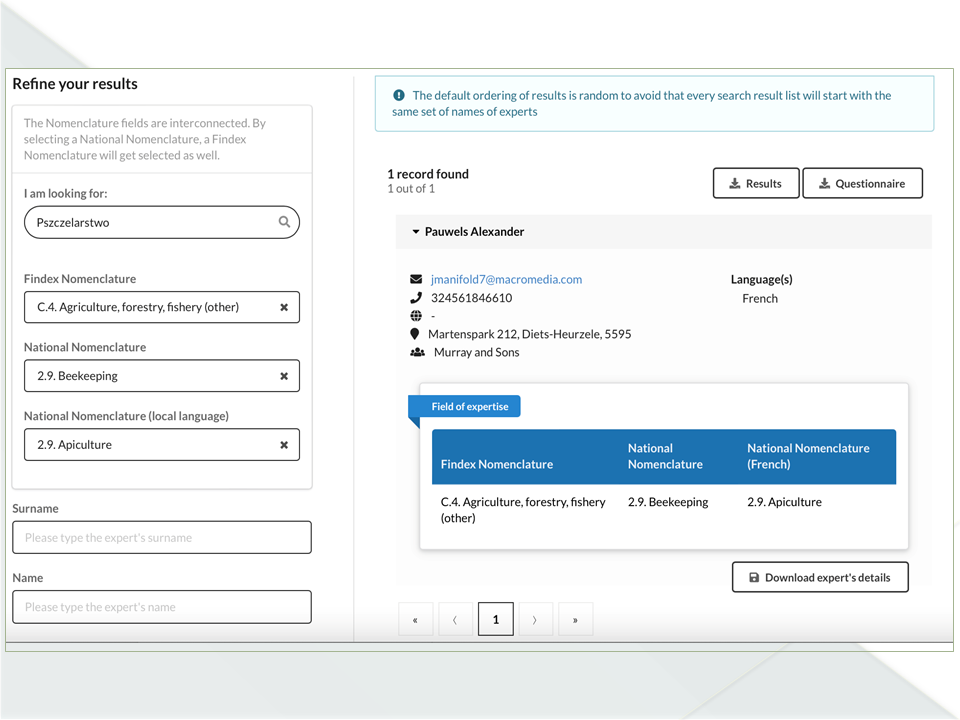Collapse the Pauwels Alexander record
This screenshot has width=960, height=720.
pos(416,232)
